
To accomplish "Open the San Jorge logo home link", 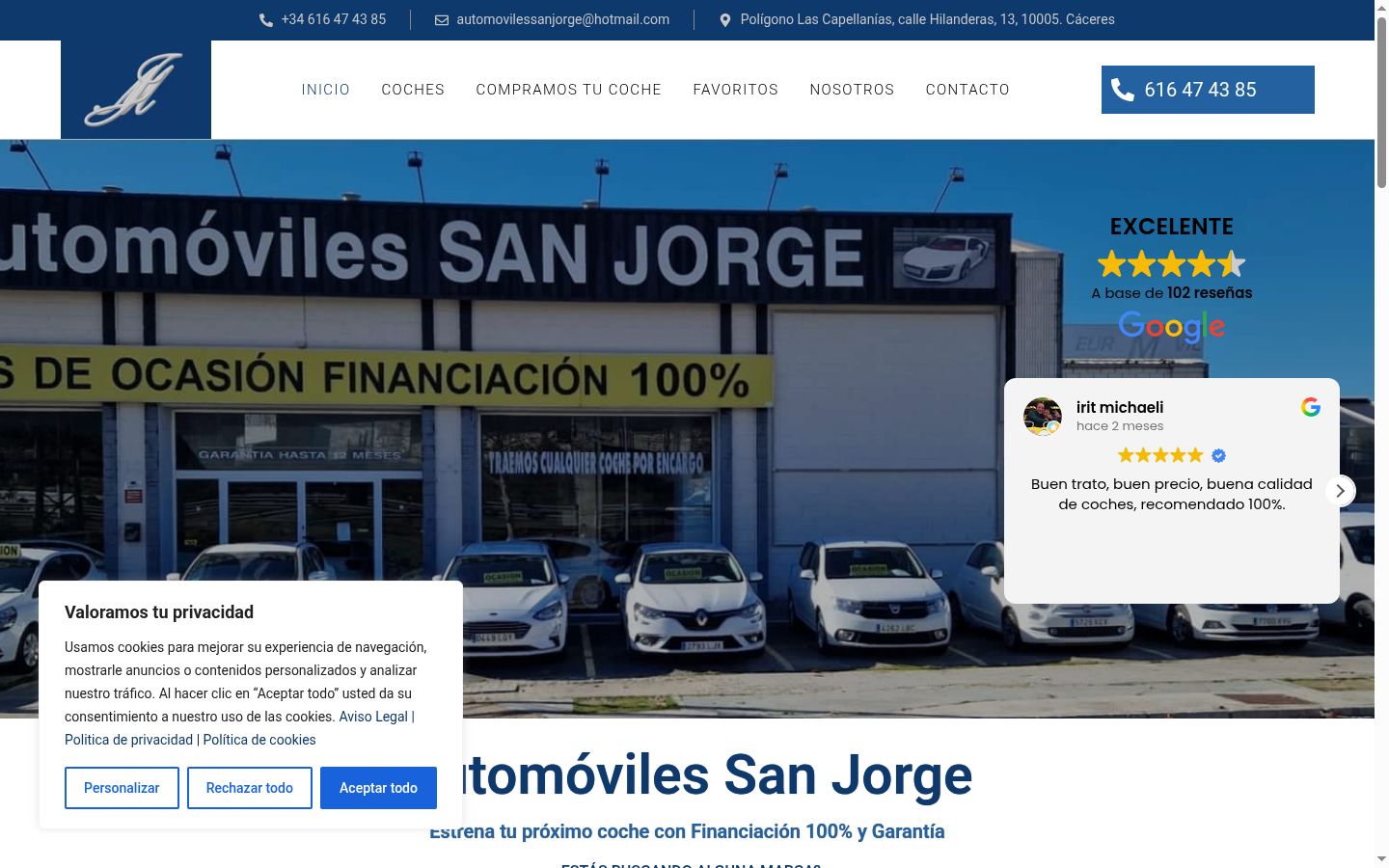I will pos(136,90).
